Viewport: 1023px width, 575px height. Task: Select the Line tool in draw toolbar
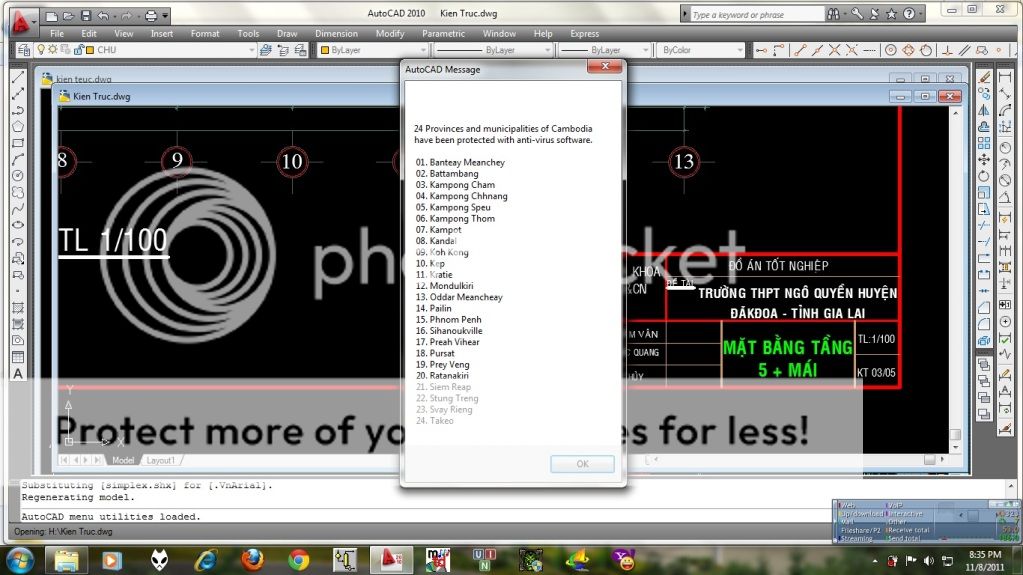[18, 78]
